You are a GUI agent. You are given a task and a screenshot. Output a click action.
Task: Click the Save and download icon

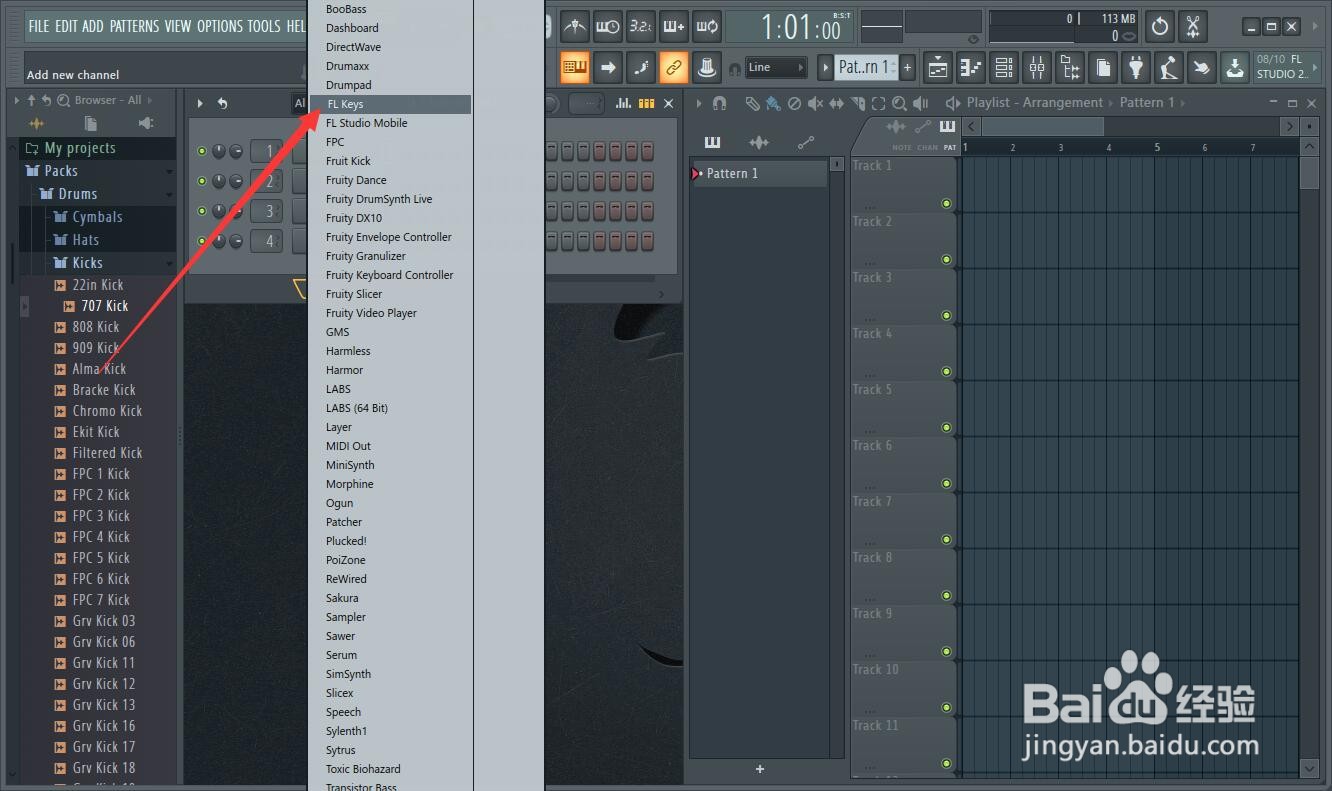(x=1235, y=68)
